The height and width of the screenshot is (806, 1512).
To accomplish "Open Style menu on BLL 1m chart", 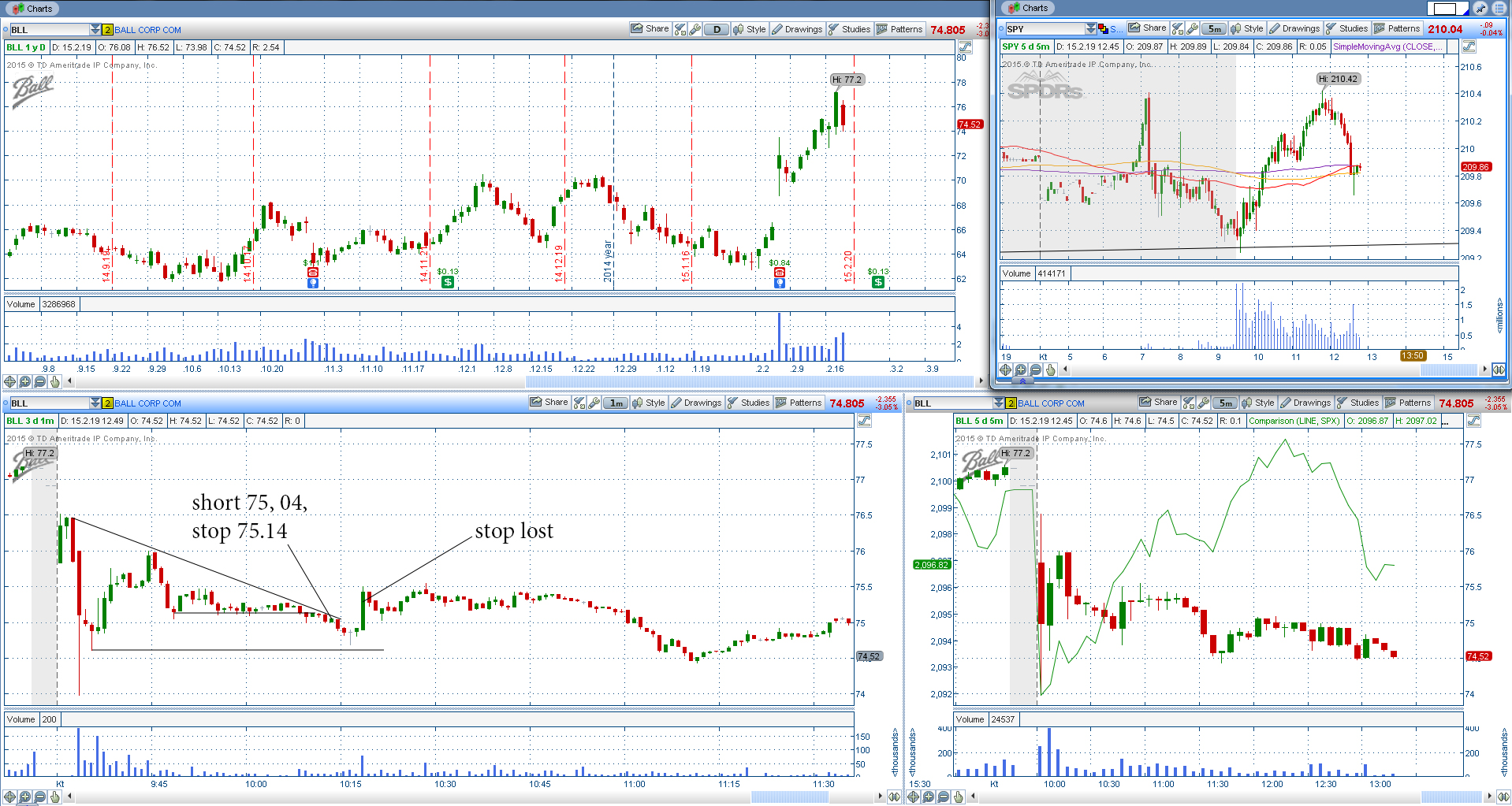I will point(649,403).
